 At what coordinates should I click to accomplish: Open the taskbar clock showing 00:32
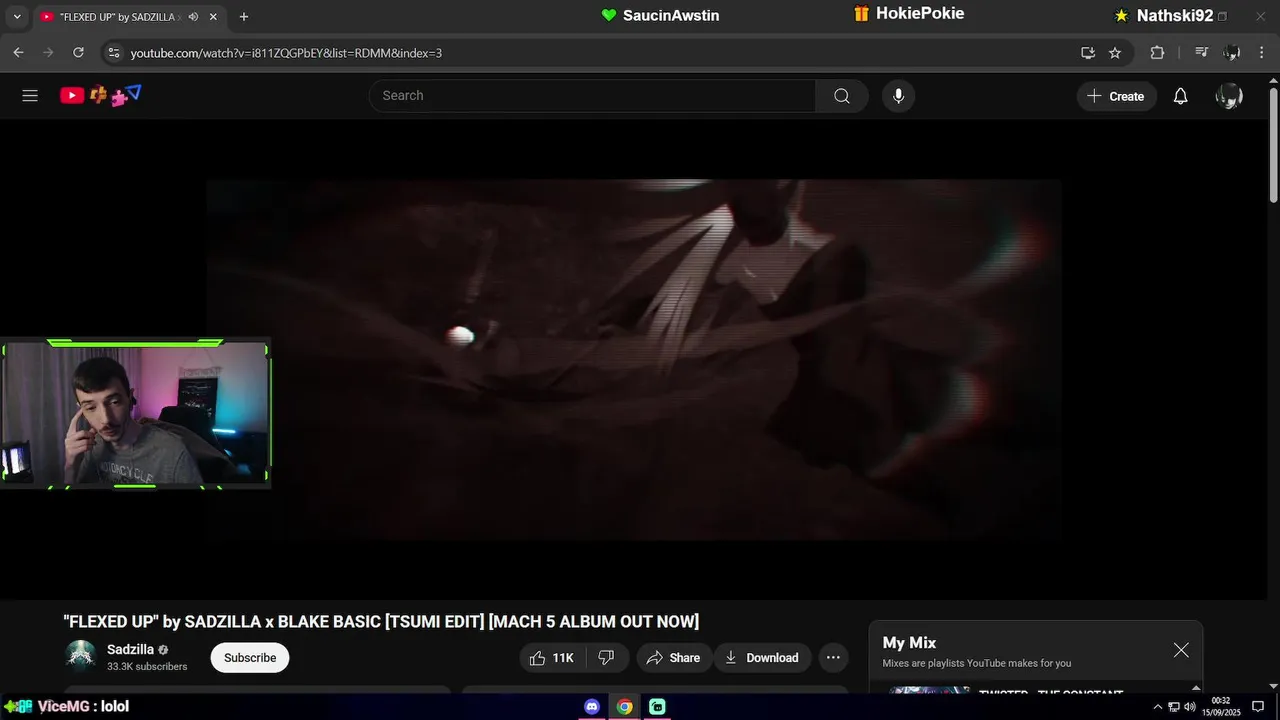coord(1221,706)
